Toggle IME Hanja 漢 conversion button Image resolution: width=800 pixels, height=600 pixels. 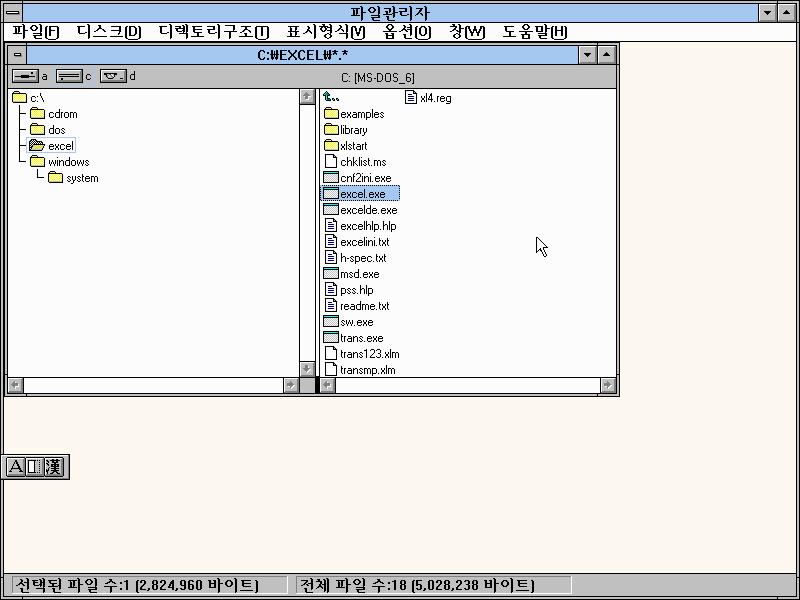coord(53,466)
